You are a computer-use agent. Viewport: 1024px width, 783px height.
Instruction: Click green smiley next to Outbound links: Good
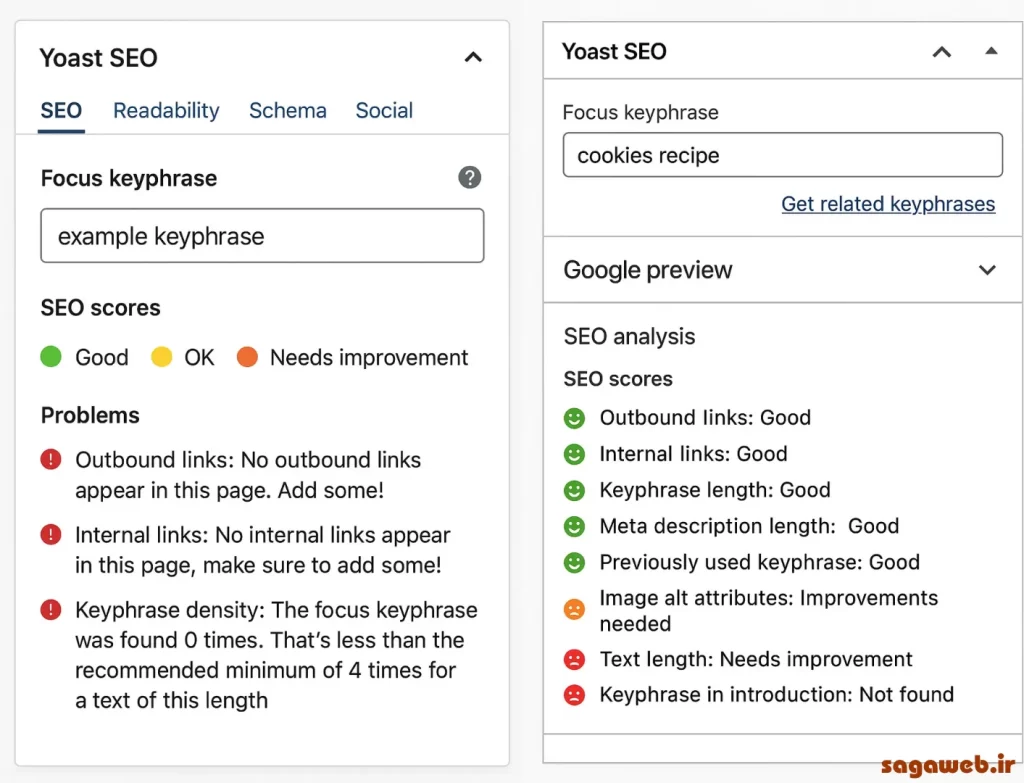click(574, 418)
